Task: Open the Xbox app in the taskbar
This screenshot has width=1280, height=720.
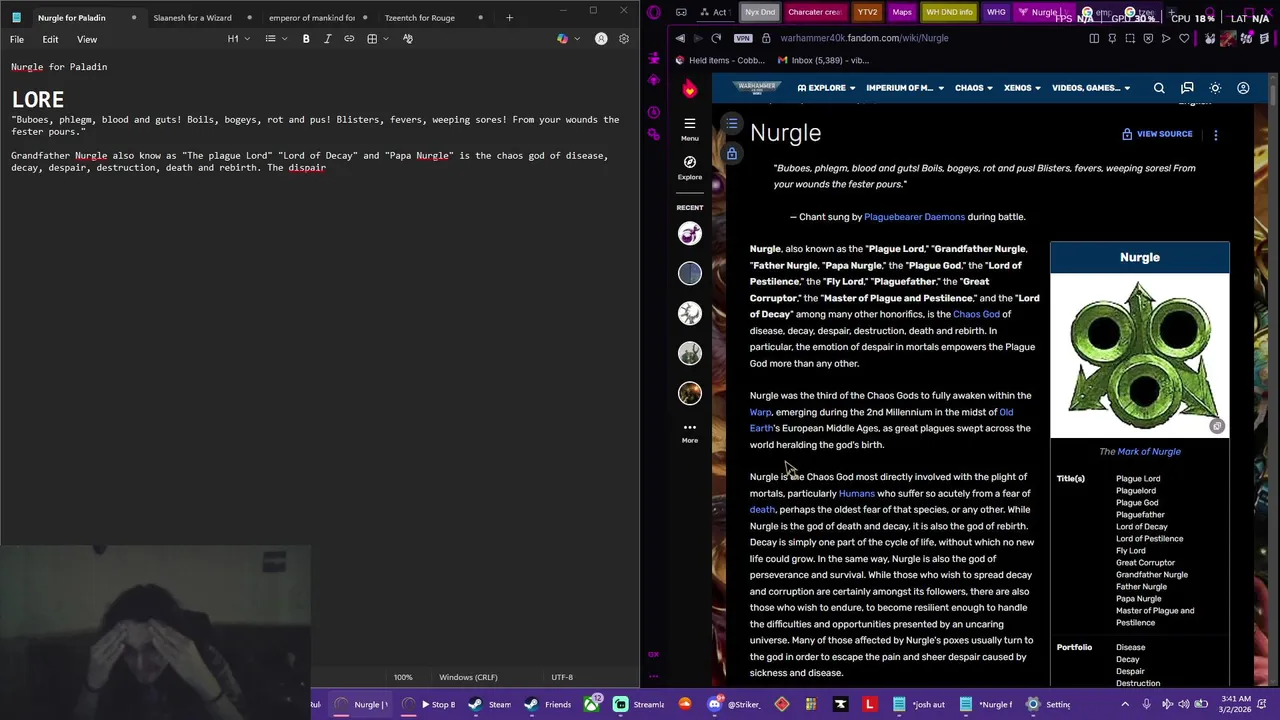Action: coord(592,704)
